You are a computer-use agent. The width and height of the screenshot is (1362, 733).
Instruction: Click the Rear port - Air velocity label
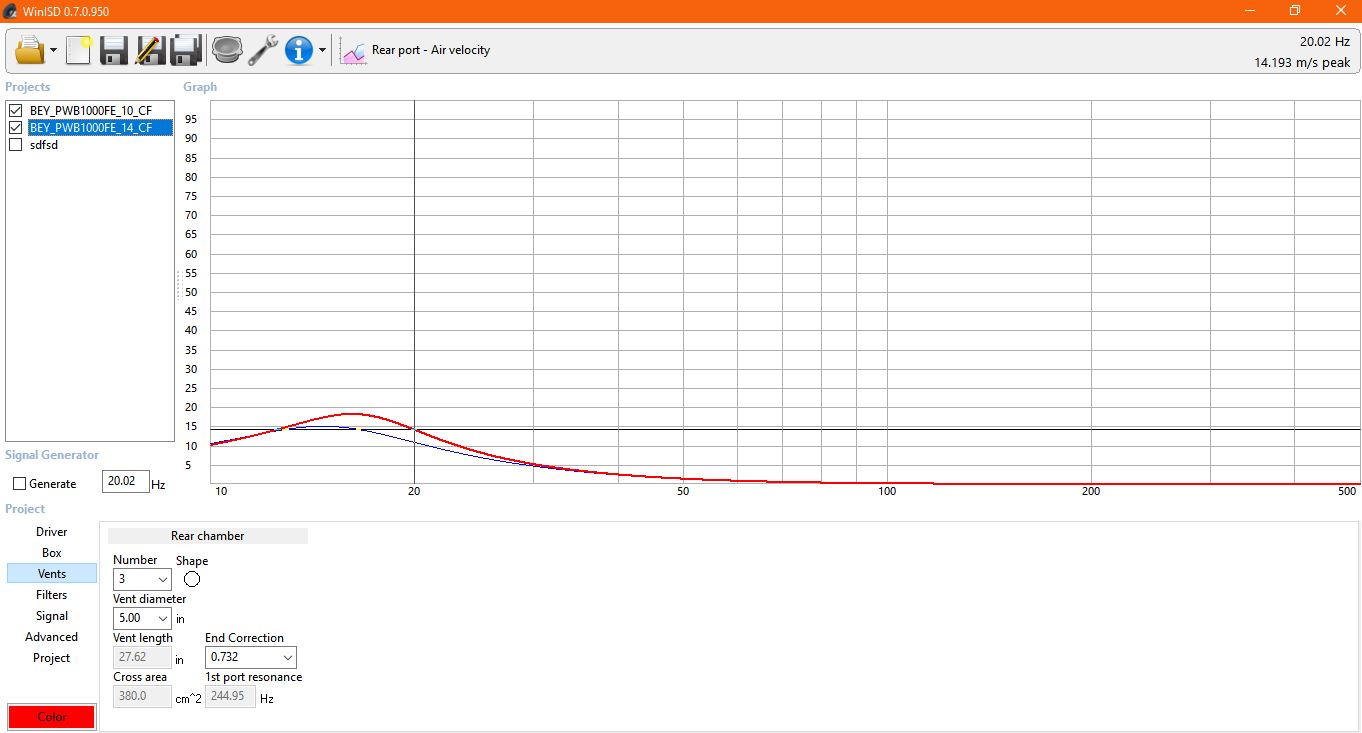tap(431, 50)
